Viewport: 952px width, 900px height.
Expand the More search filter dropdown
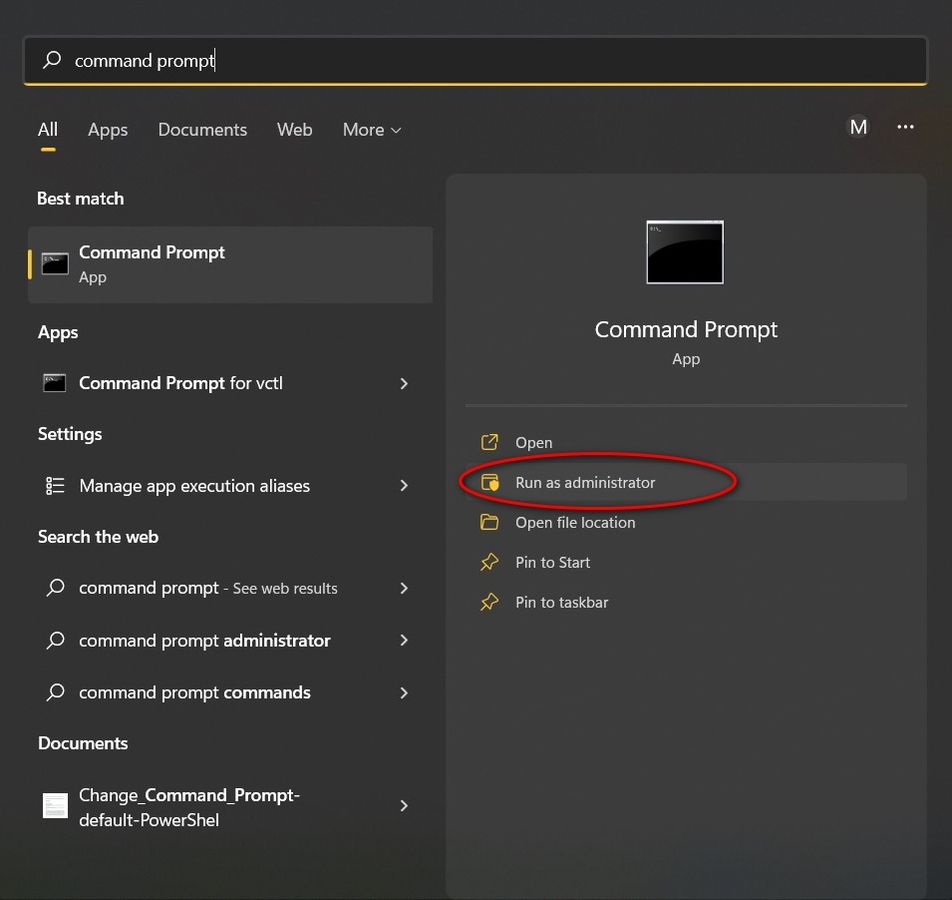click(371, 129)
